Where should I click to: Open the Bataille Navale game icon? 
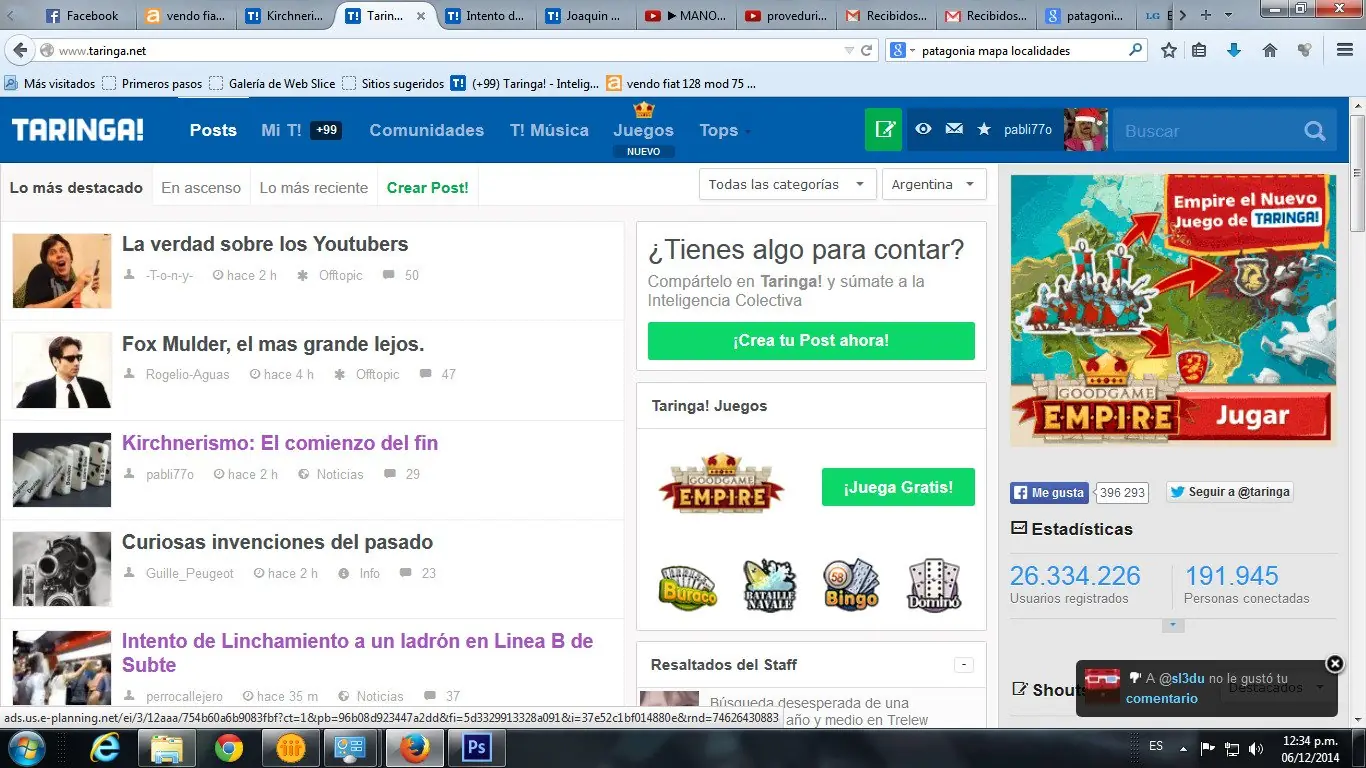click(x=770, y=585)
